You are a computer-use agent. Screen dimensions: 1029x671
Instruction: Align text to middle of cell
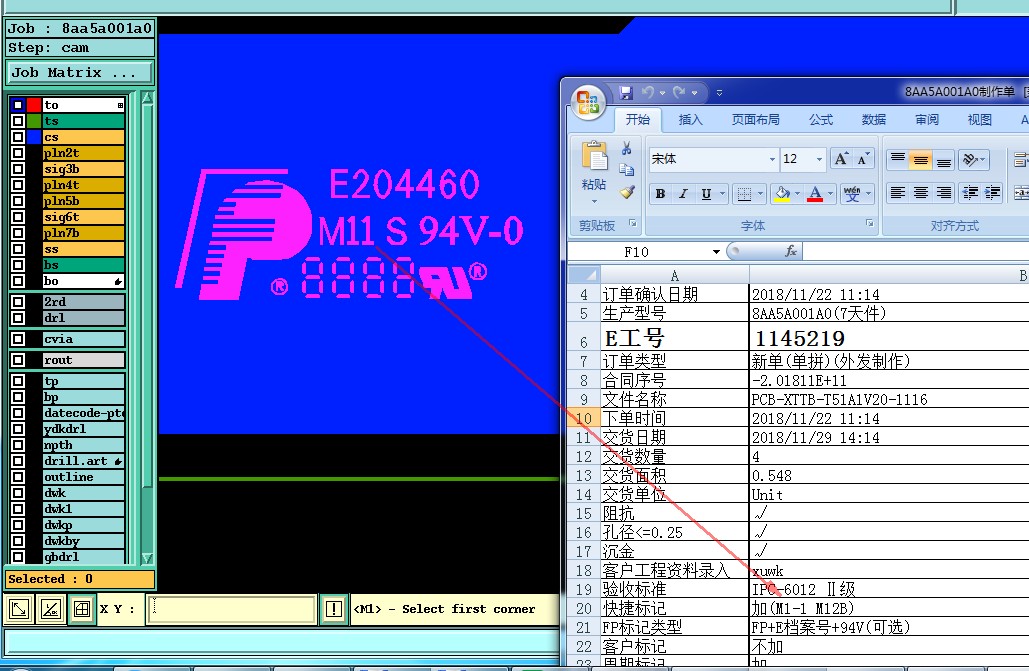coord(921,159)
